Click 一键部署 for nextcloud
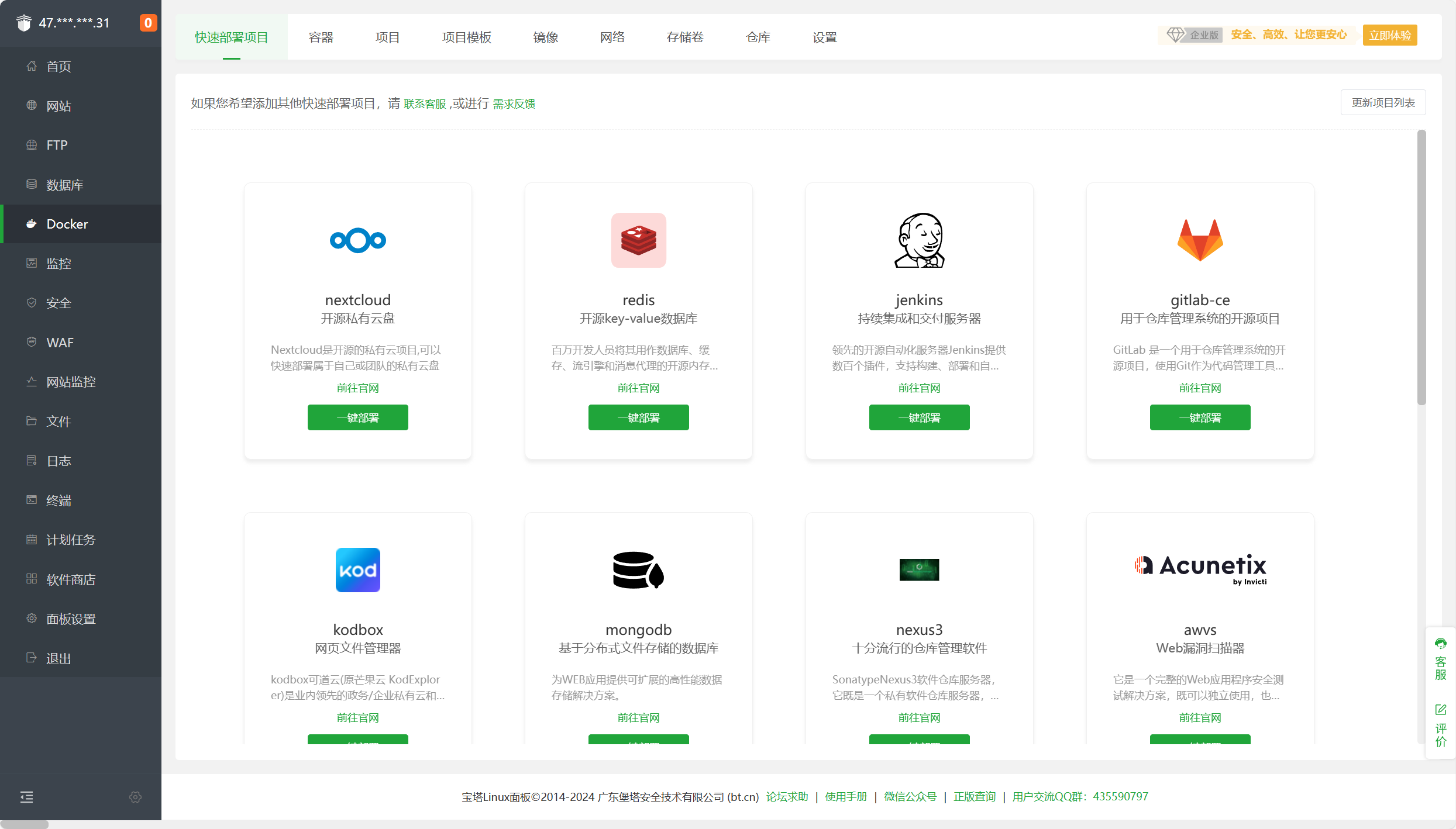 point(358,417)
